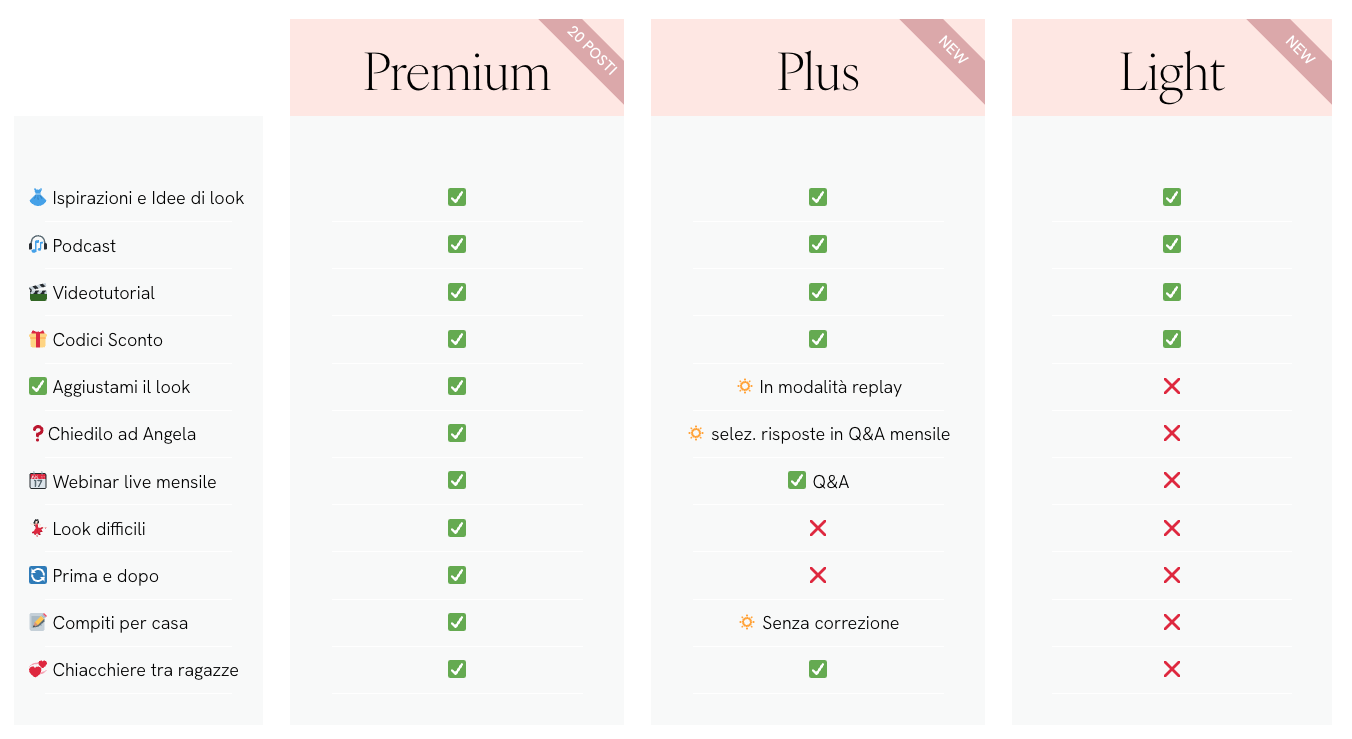Click the calendar icon next to Webinar live mensile
This screenshot has width=1352, height=739.
coord(38,482)
